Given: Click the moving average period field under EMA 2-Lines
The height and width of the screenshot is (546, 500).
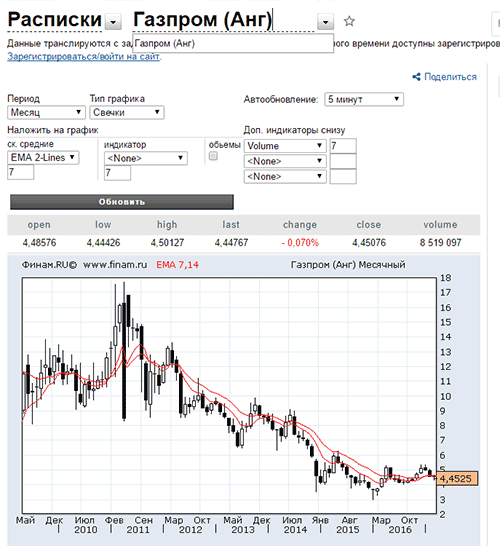Looking at the screenshot, I should (x=21, y=172).
